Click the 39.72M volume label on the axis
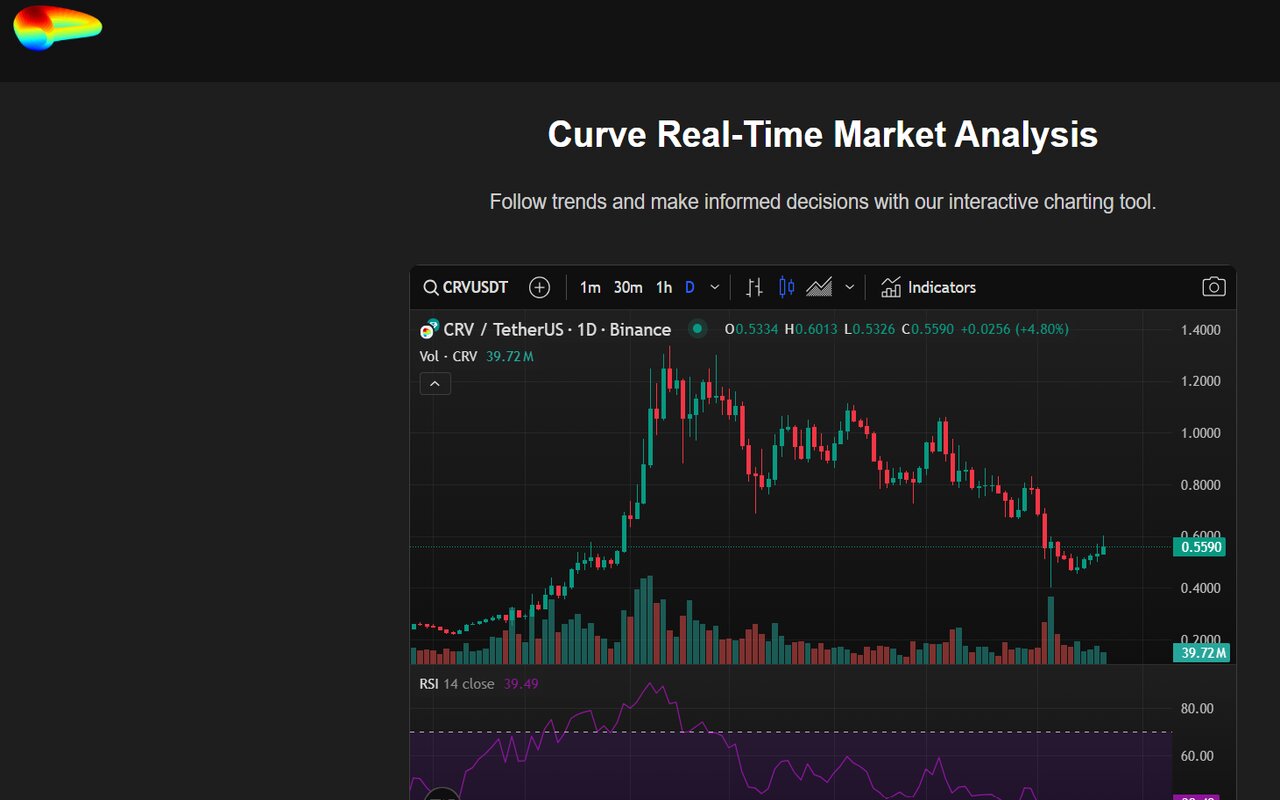This screenshot has height=800, width=1280. 1200,653
